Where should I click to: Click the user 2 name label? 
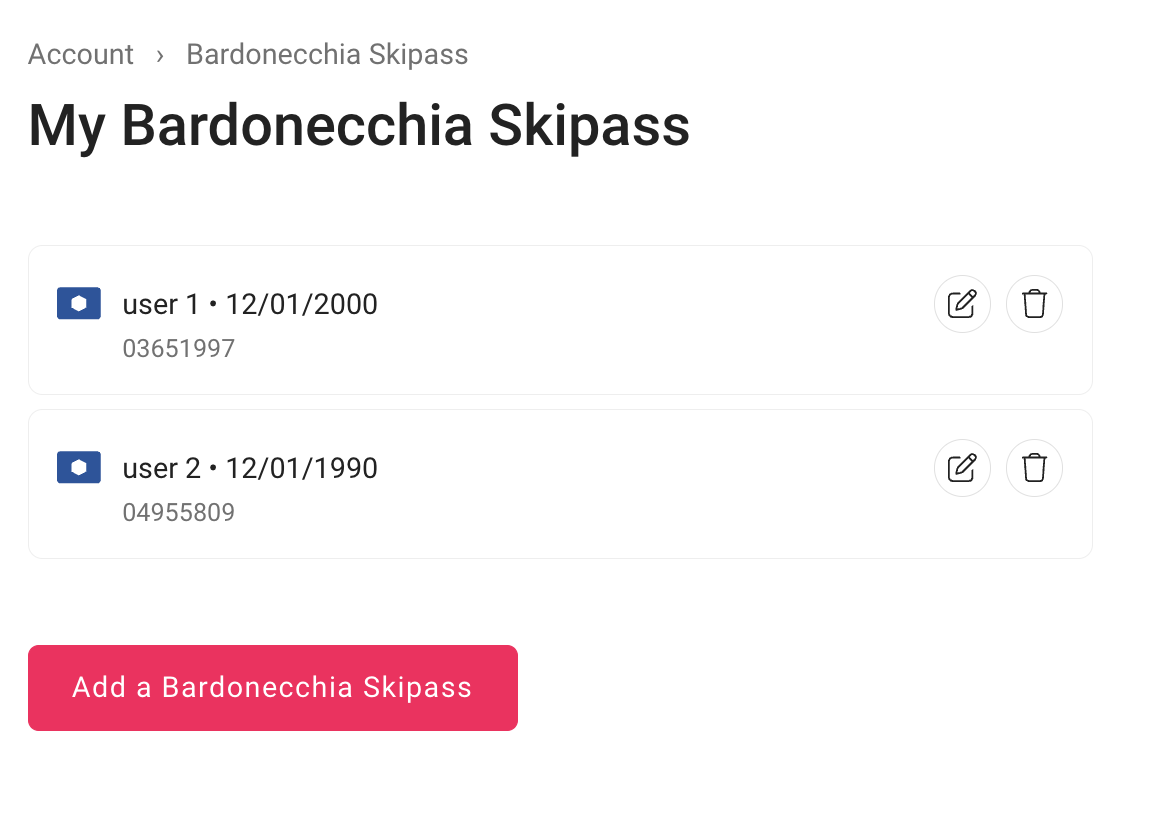(x=162, y=469)
